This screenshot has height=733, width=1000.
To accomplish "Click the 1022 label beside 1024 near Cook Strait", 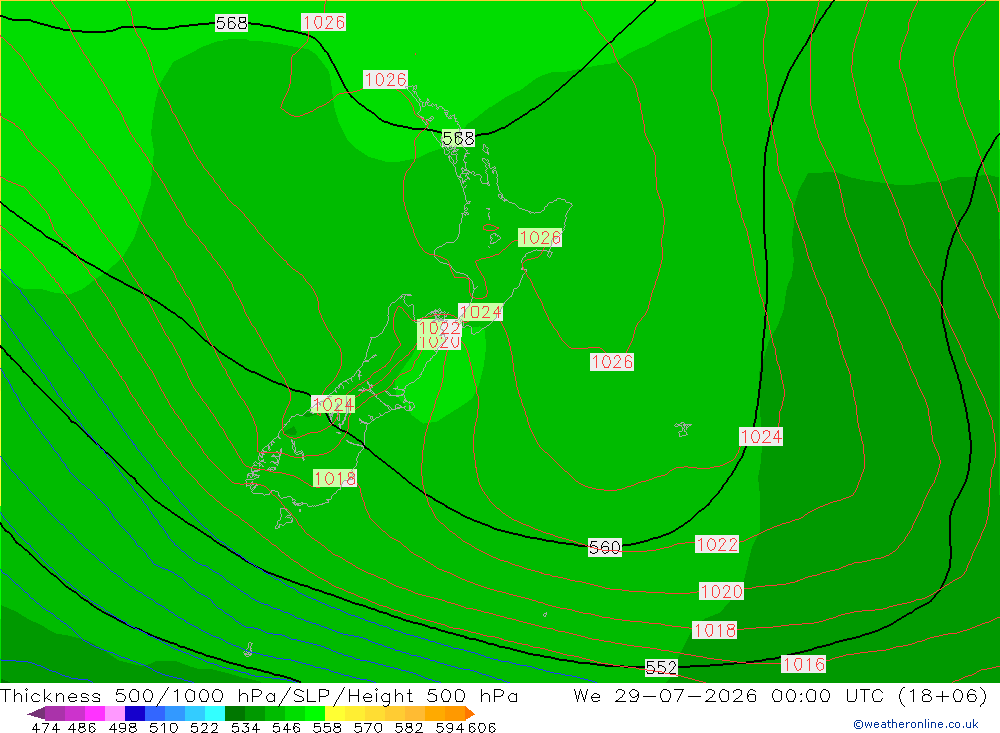I will [439, 328].
